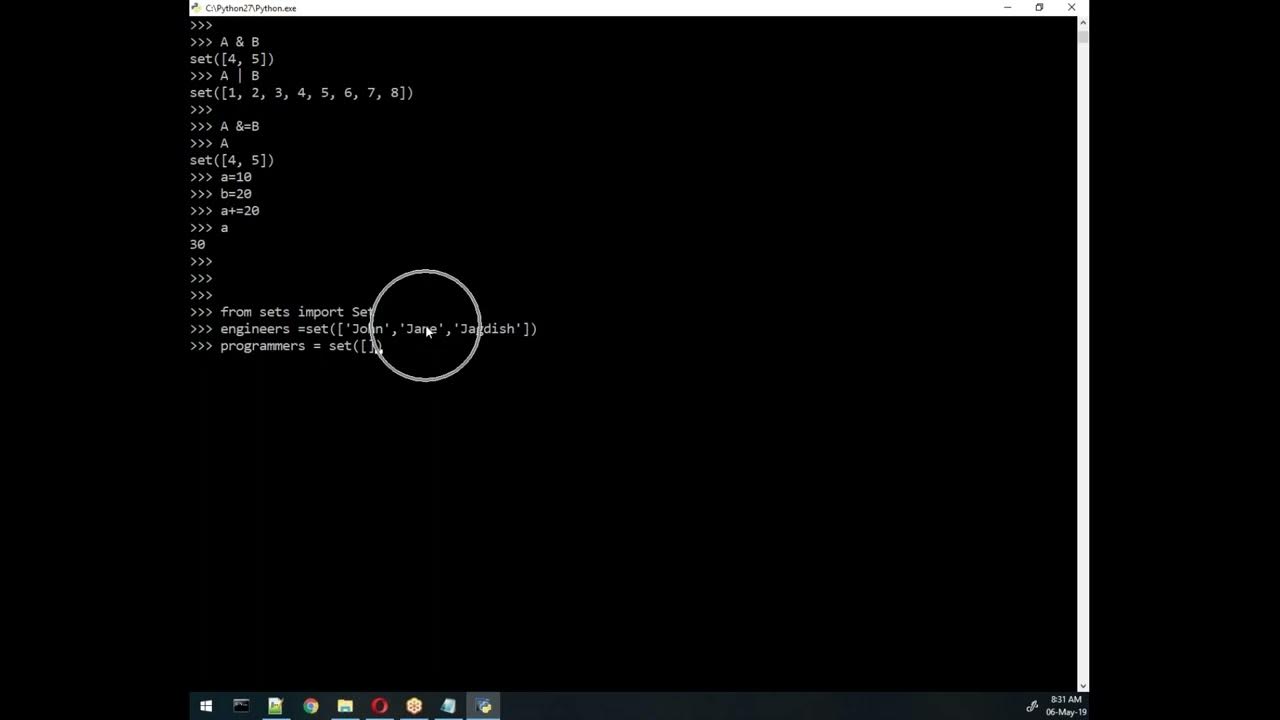The width and height of the screenshot is (1280, 720).
Task: Click the 'A | B' console line
Action: 224,76
